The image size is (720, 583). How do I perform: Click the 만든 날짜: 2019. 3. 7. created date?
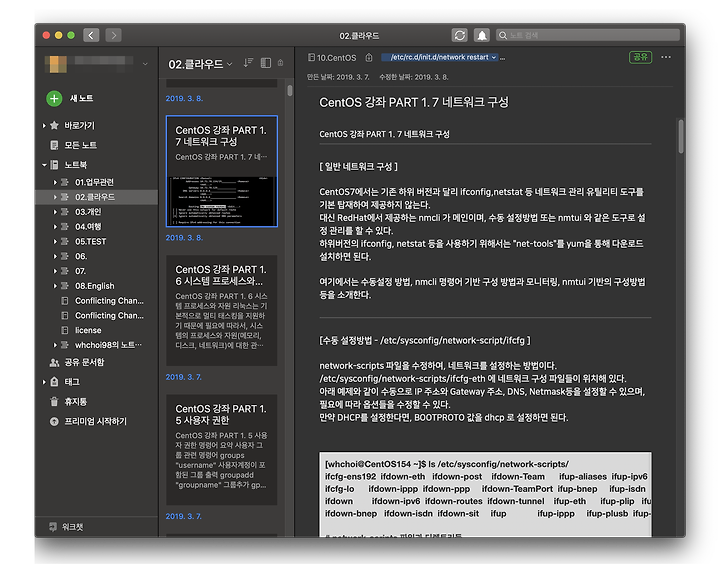pos(338,77)
